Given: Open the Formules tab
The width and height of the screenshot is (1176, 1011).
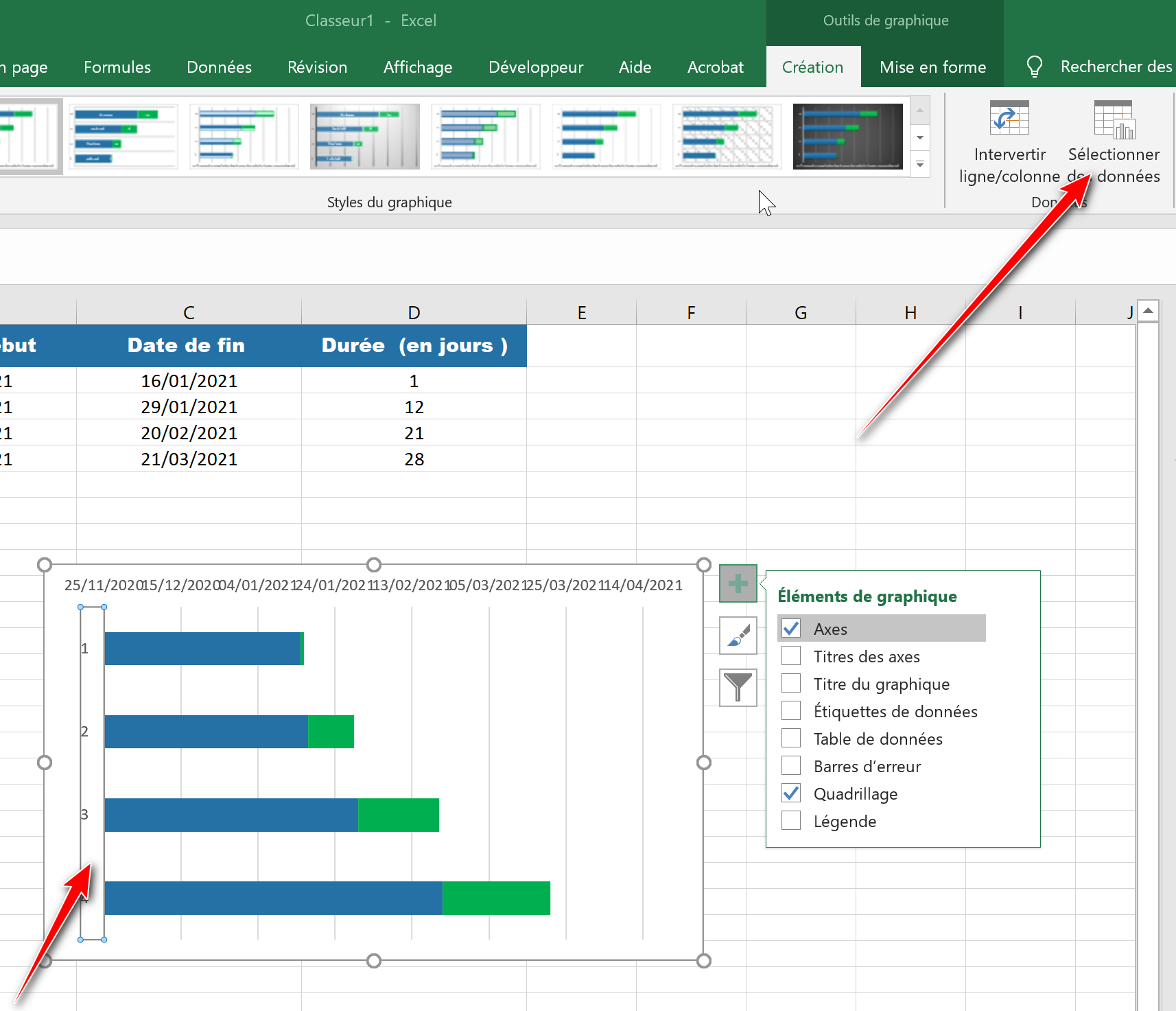Looking at the screenshot, I should 117,67.
